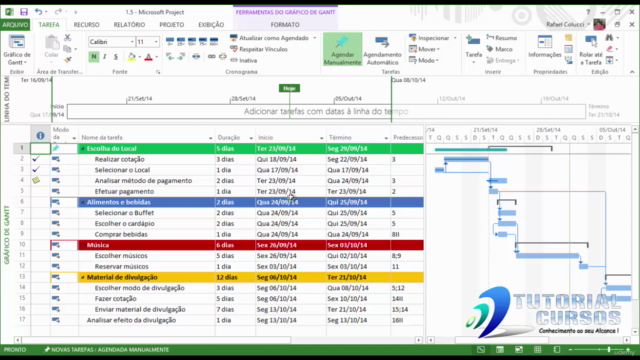
Task: Open the font size 11 dropdown
Action: pyautogui.click(x=156, y=42)
